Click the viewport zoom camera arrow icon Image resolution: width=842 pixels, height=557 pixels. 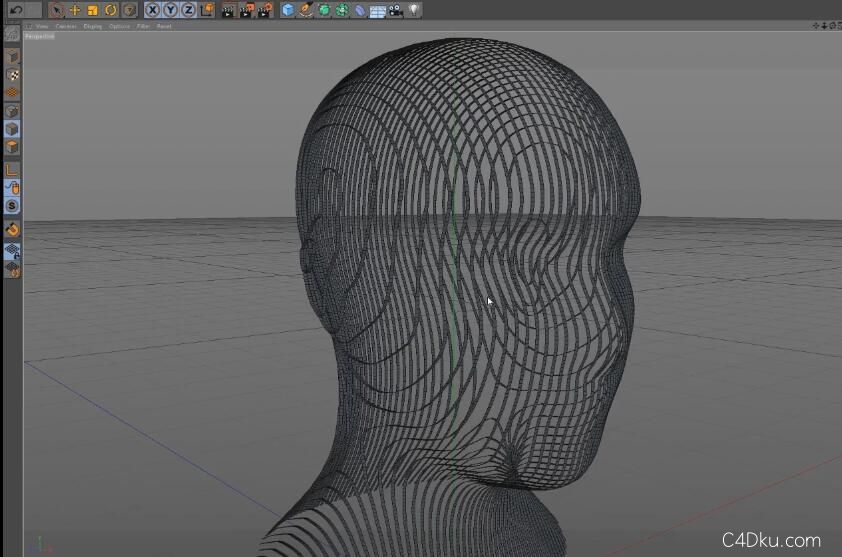[824, 26]
